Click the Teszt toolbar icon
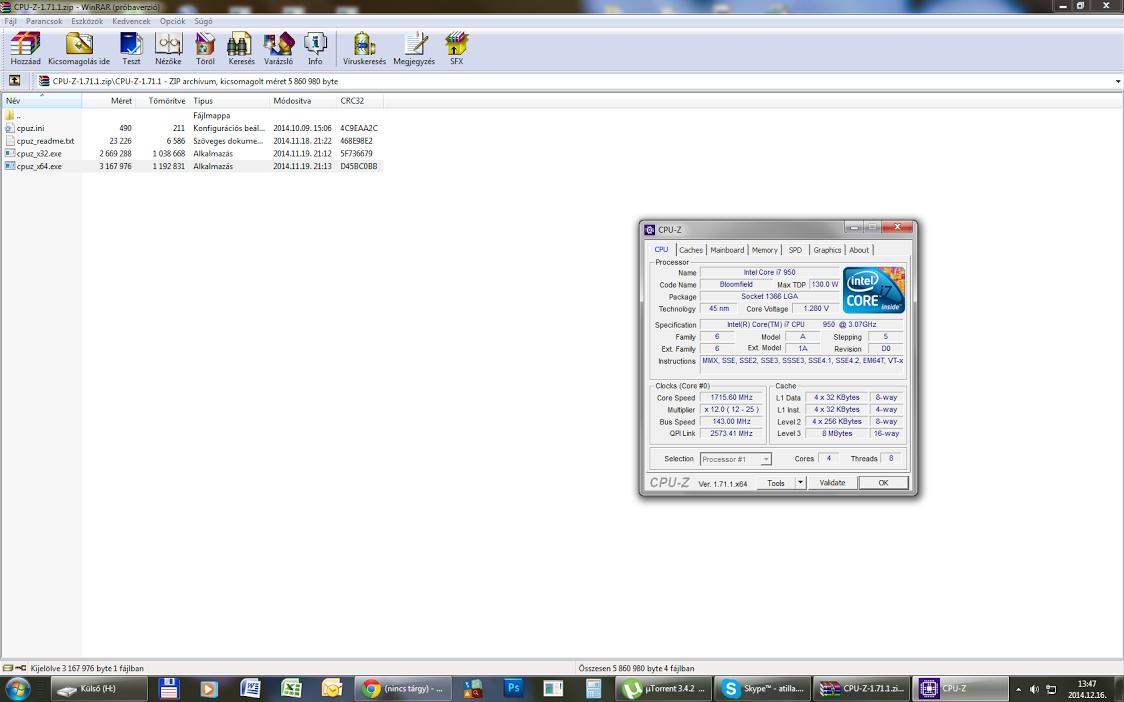 (131, 48)
